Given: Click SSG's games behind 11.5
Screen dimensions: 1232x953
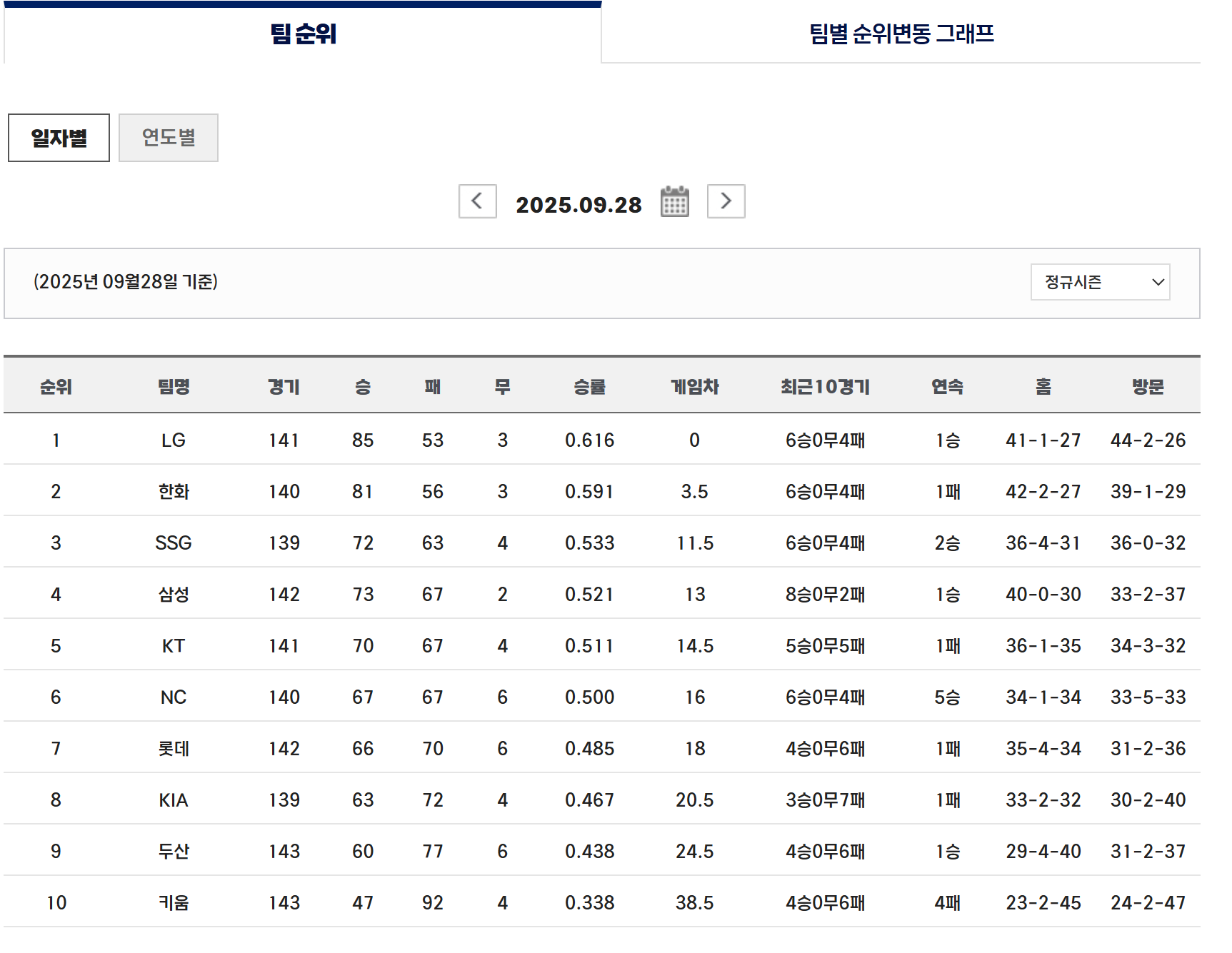Looking at the screenshot, I should [x=695, y=543].
